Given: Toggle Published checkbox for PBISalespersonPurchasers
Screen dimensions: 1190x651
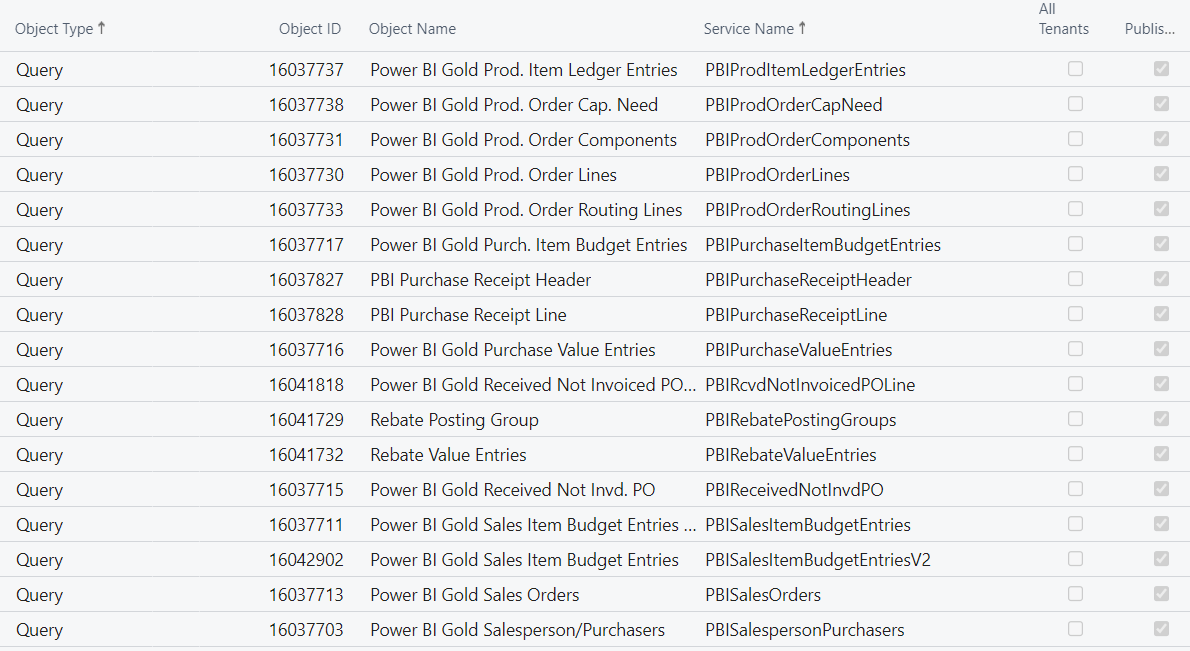Looking at the screenshot, I should click(1161, 629).
